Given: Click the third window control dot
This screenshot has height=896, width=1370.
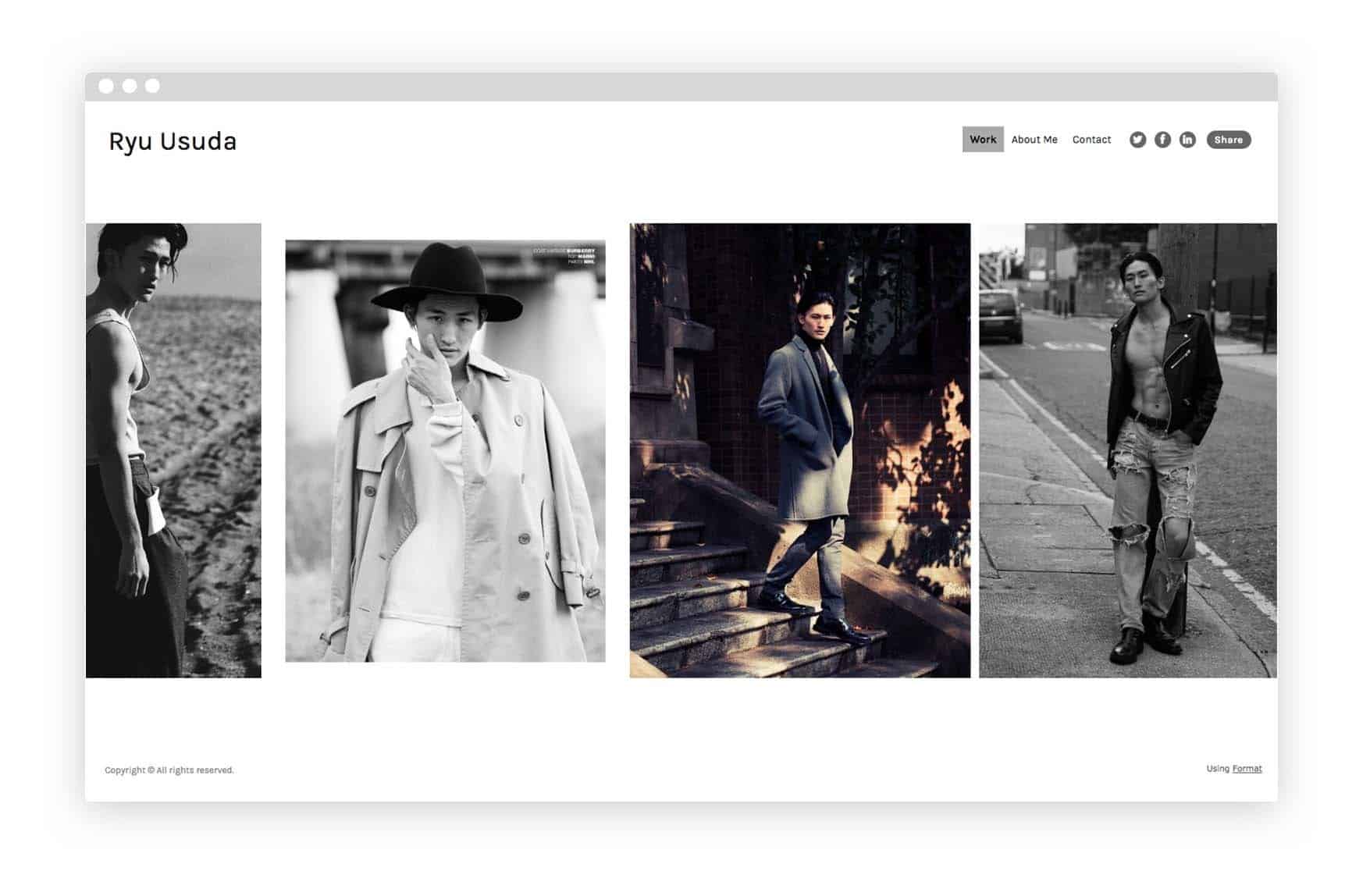Looking at the screenshot, I should [152, 86].
